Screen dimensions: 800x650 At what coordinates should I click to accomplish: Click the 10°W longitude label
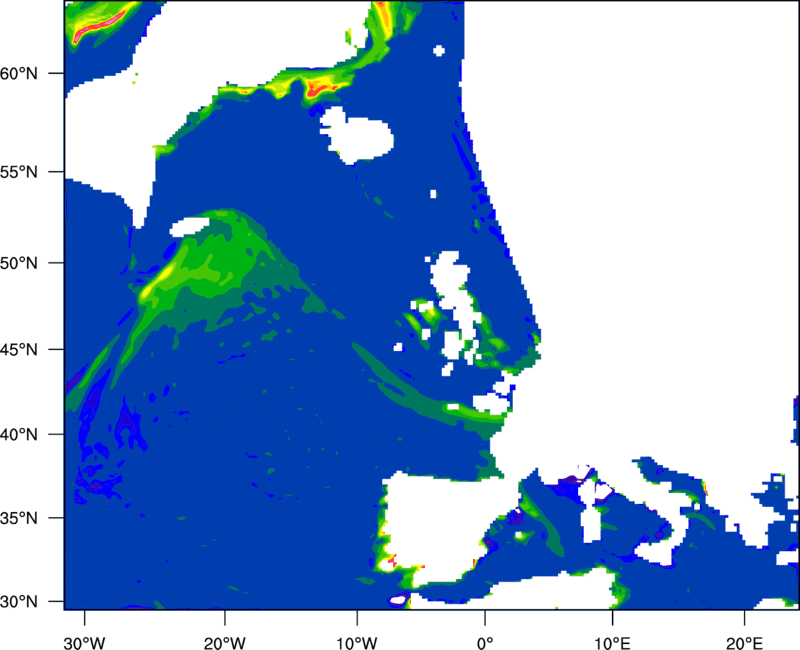coord(357,643)
